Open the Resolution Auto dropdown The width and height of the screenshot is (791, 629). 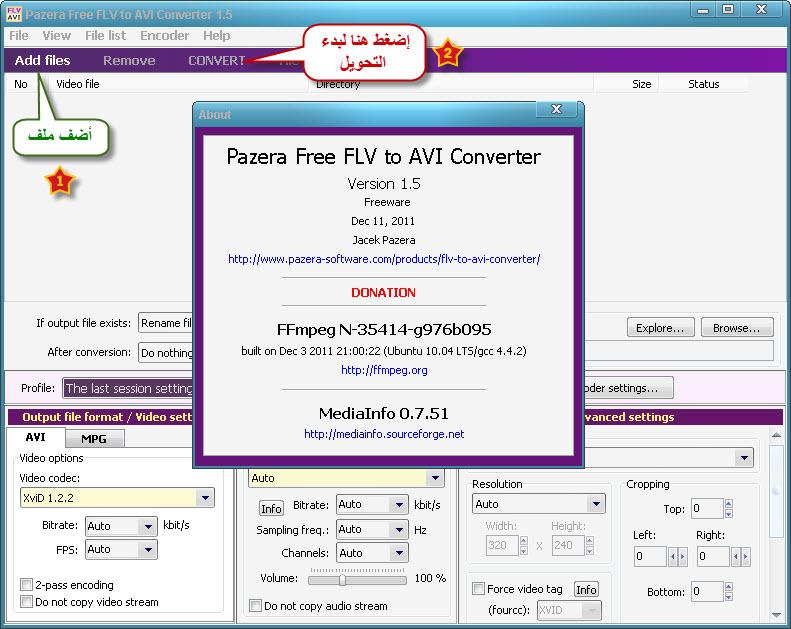(x=539, y=504)
